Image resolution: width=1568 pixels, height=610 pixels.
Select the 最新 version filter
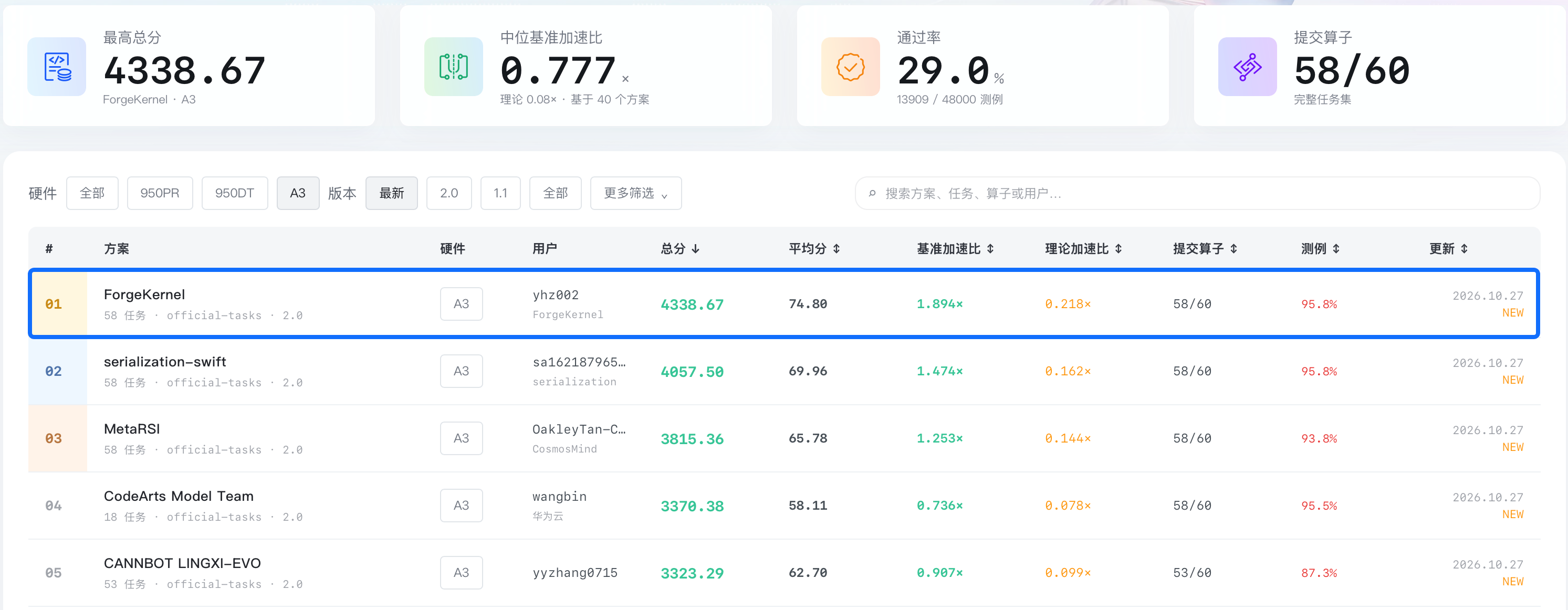391,193
